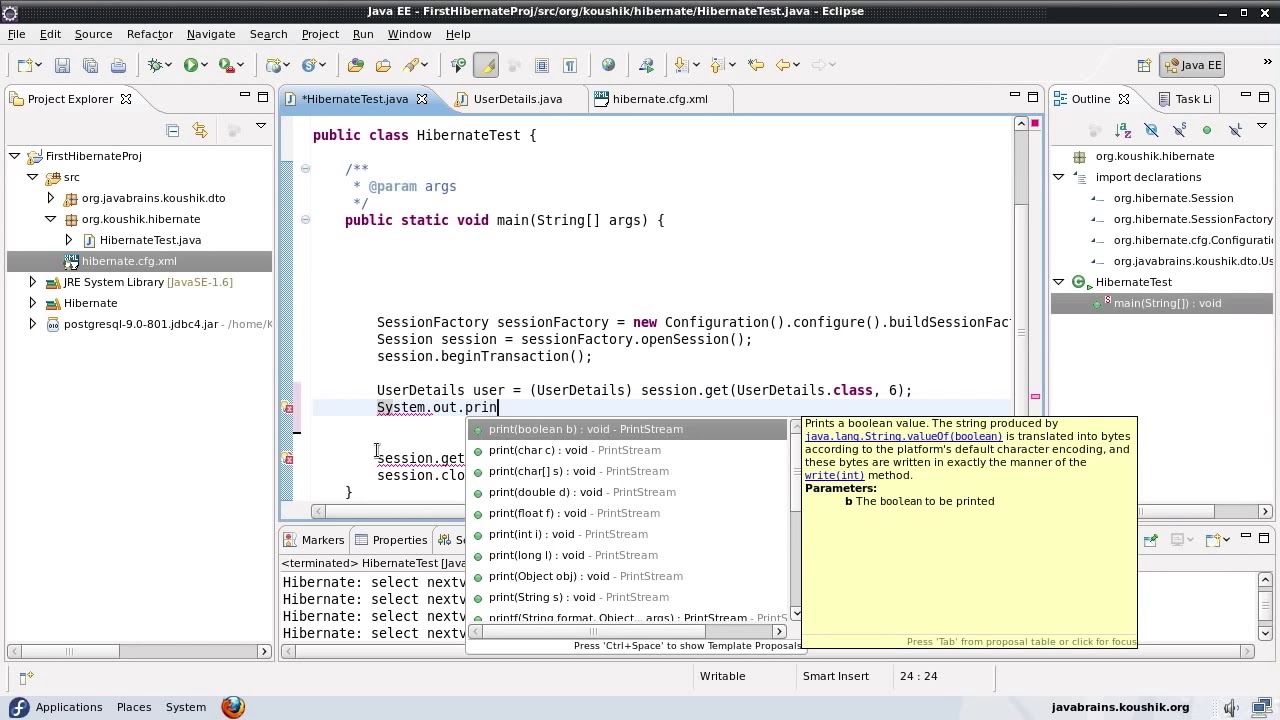Choose print(Object obj) completion proposal
The height and width of the screenshot is (720, 1280).
click(x=628, y=576)
